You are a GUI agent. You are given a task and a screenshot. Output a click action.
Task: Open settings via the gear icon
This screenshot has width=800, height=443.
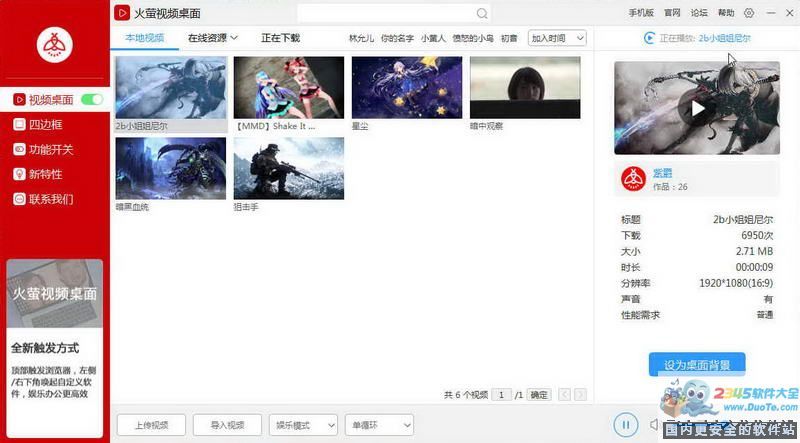tap(749, 13)
